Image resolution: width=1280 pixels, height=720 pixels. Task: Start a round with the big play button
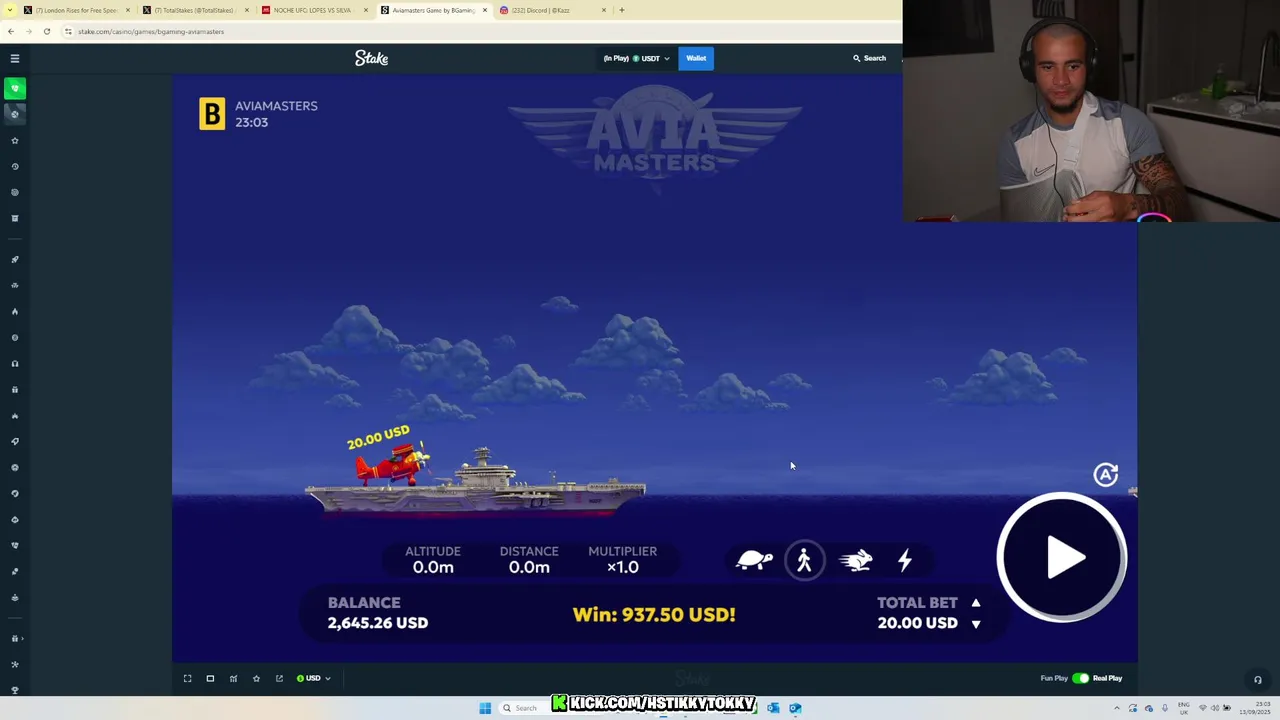[1062, 557]
